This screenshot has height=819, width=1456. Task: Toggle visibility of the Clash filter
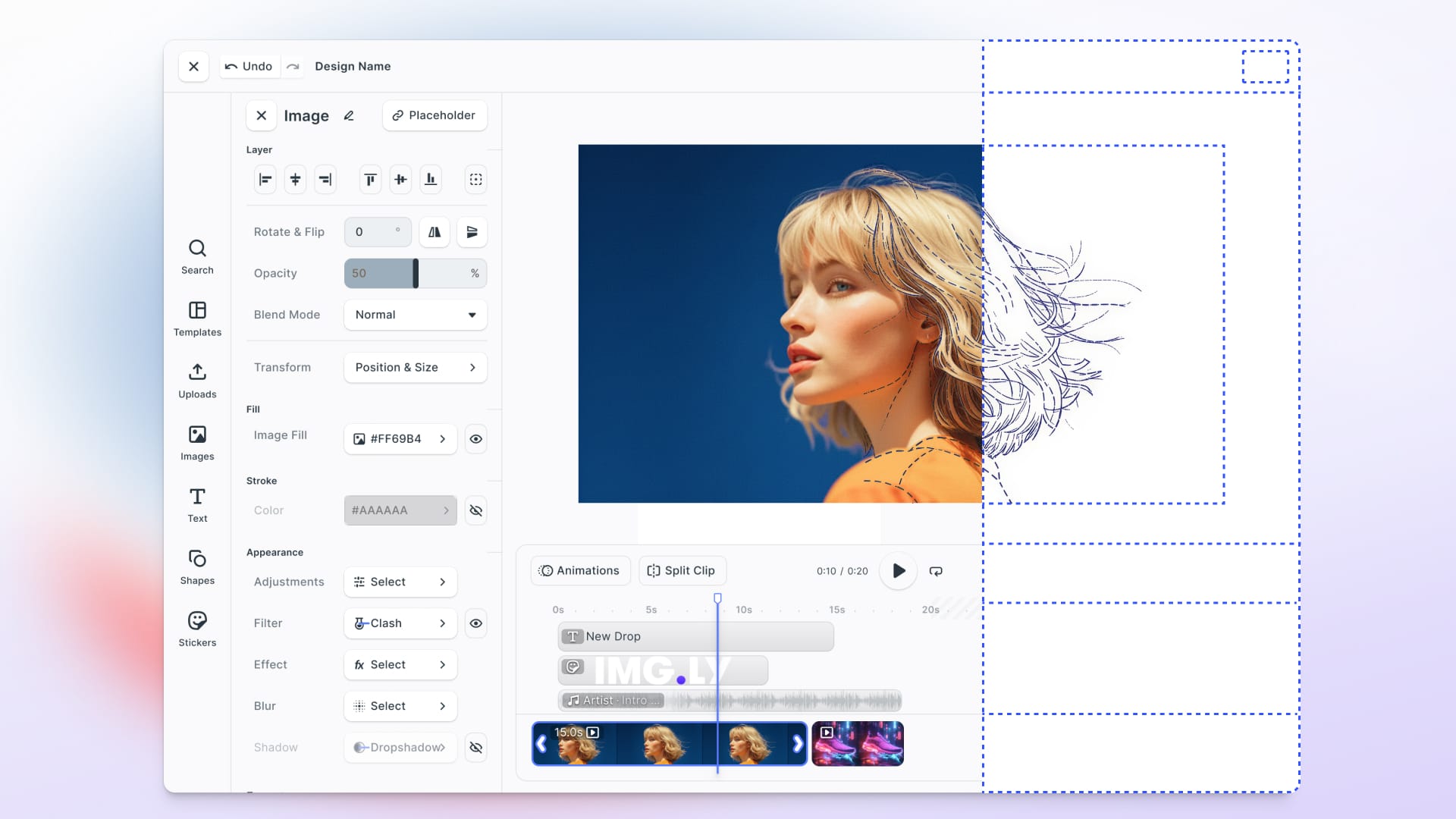(x=475, y=623)
